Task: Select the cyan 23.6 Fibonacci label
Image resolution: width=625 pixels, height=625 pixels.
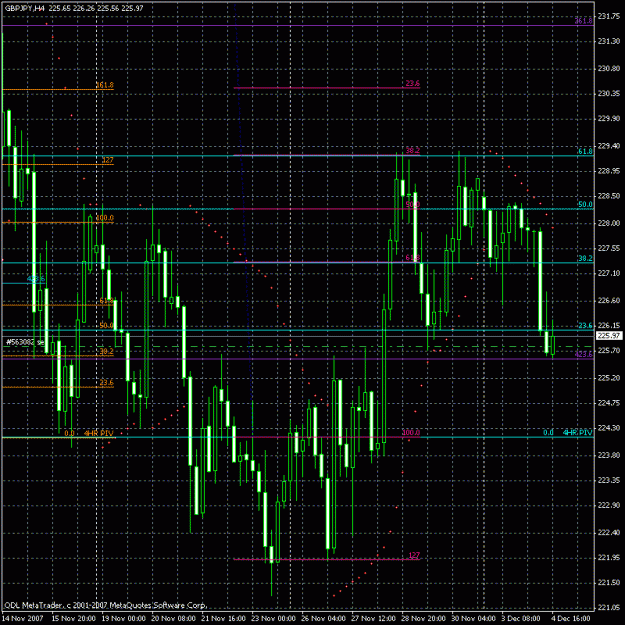Action: 585,326
